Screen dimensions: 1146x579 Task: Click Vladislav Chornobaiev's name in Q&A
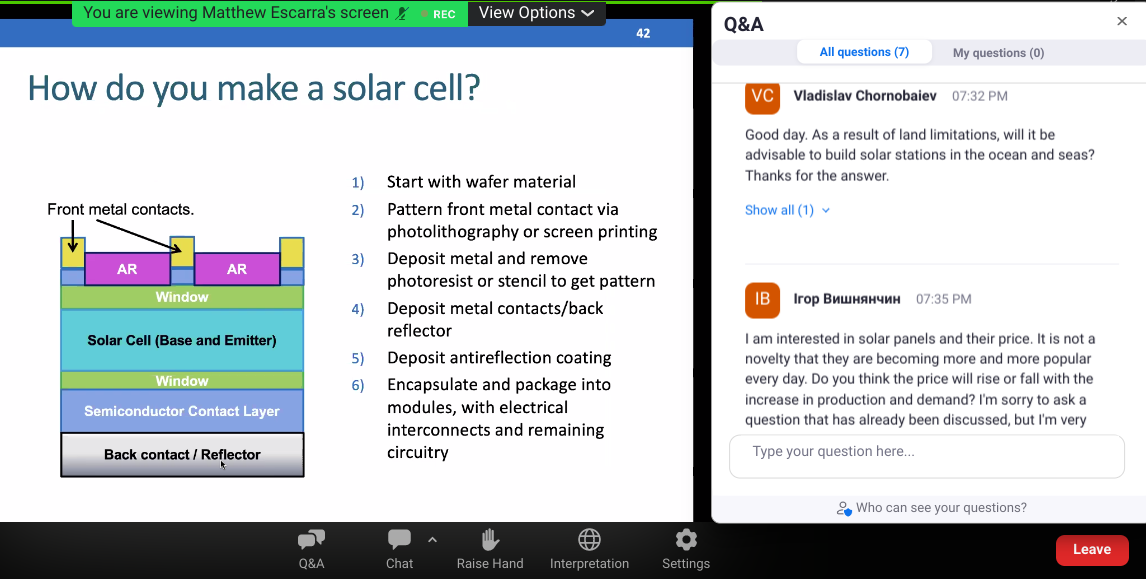click(865, 96)
